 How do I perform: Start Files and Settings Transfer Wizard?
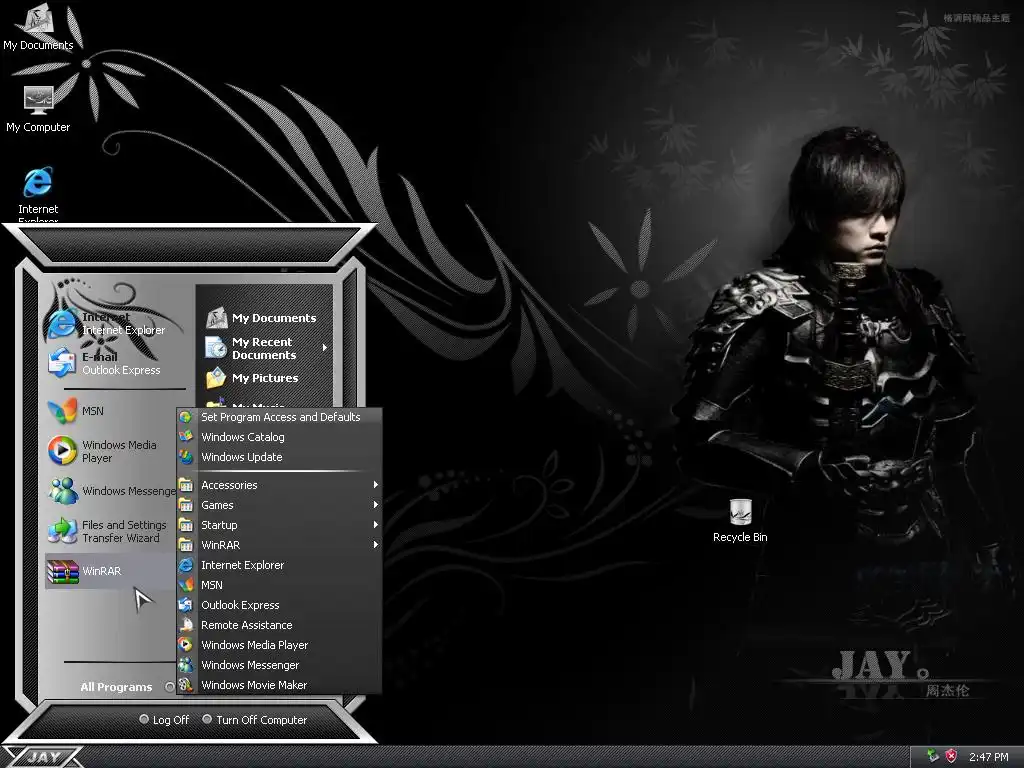click(x=108, y=531)
